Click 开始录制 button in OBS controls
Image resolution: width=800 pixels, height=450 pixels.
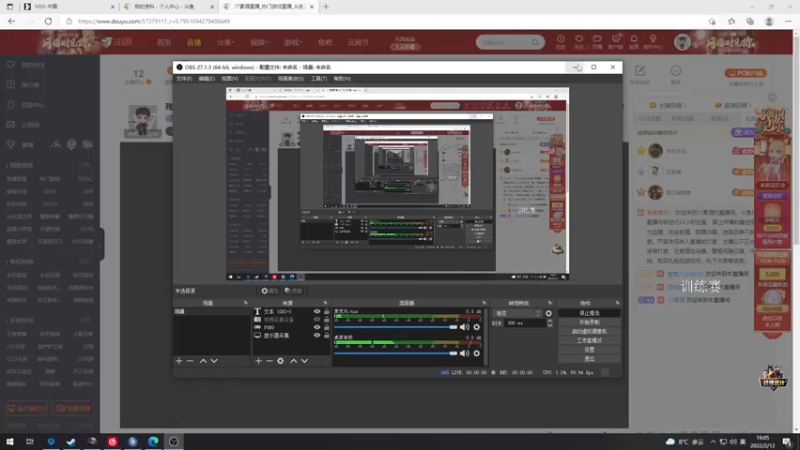pyautogui.click(x=589, y=322)
